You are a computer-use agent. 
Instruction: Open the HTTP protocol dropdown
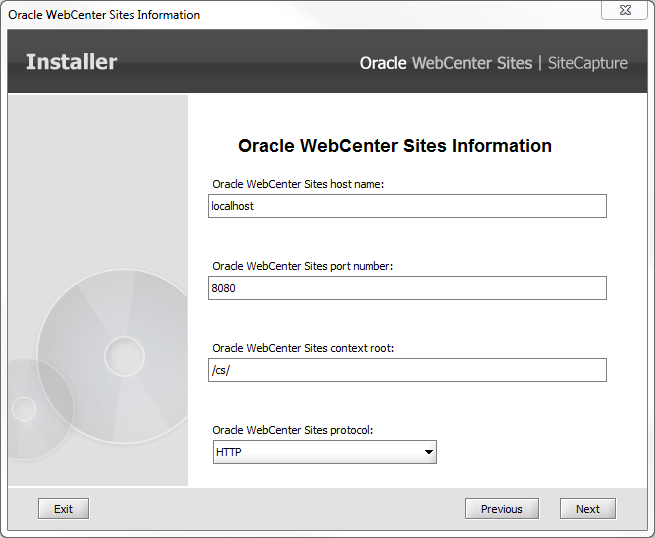pos(325,452)
